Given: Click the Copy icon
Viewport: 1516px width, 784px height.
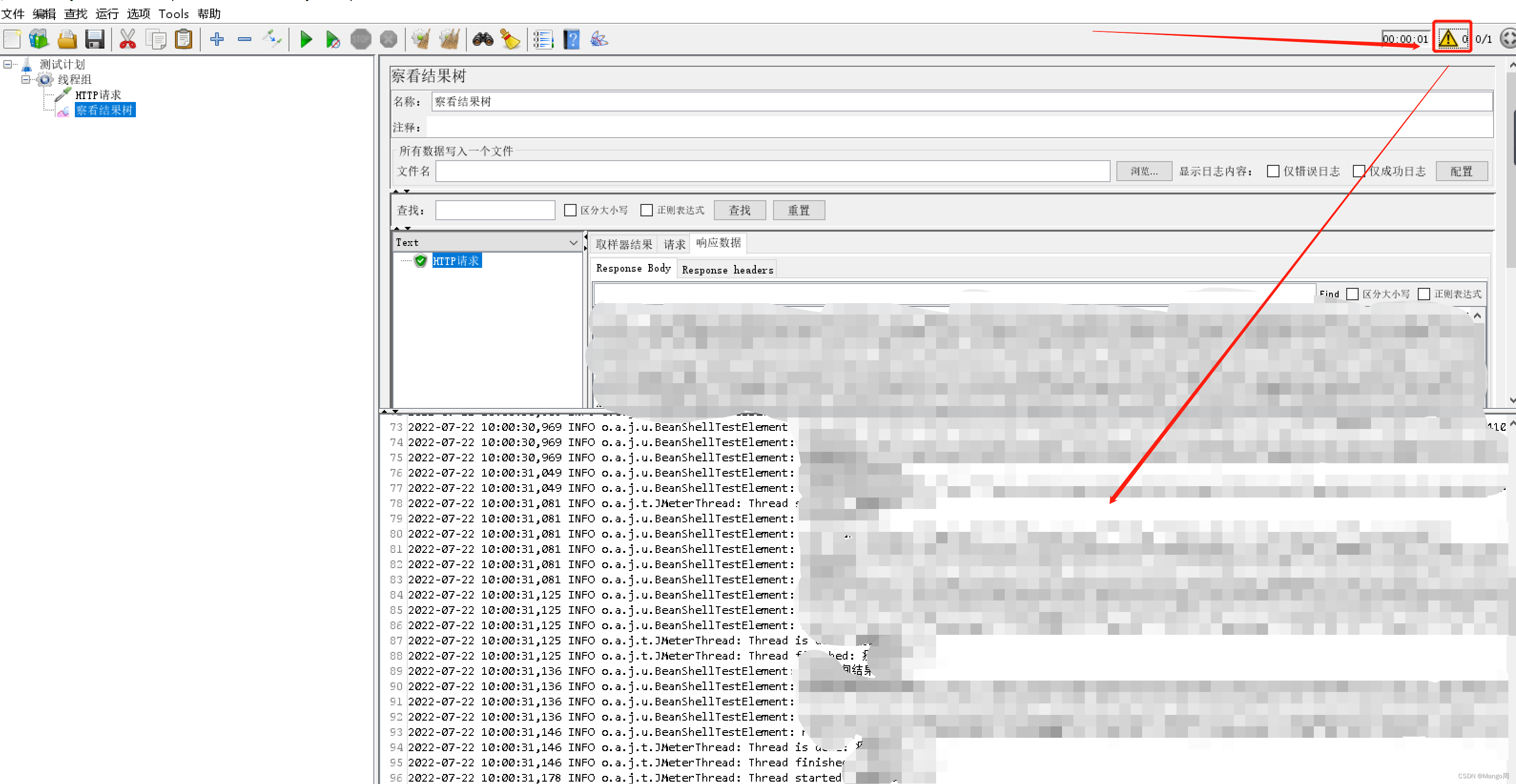Looking at the screenshot, I should (x=156, y=40).
